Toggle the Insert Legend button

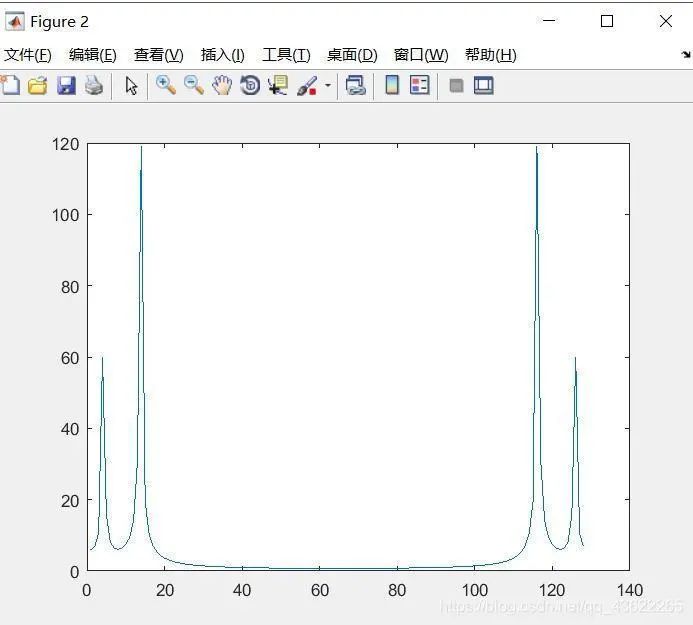tap(420, 86)
